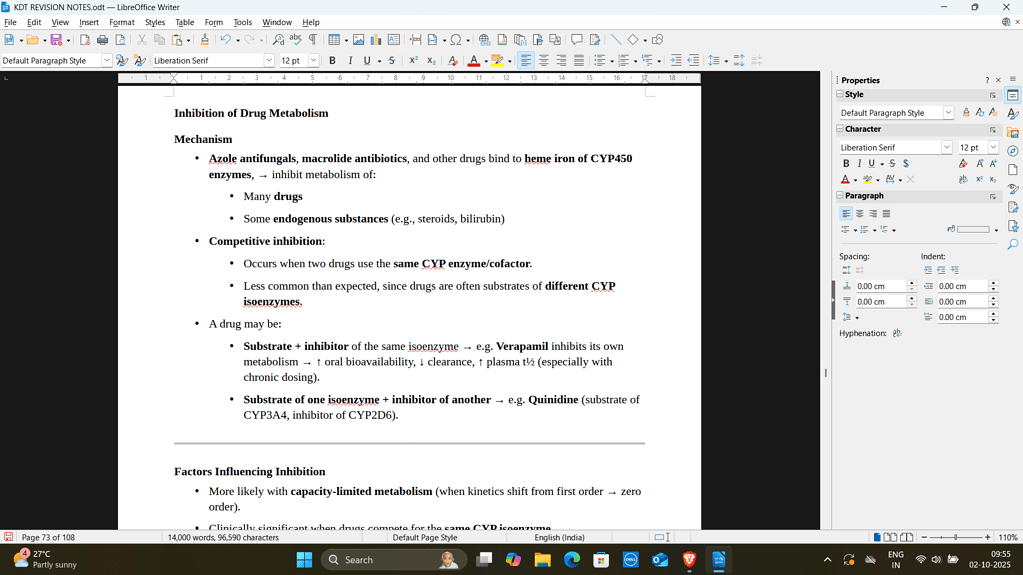The height and width of the screenshot is (575, 1023).
Task: Adjust the status bar zoom slider
Action: (955, 537)
